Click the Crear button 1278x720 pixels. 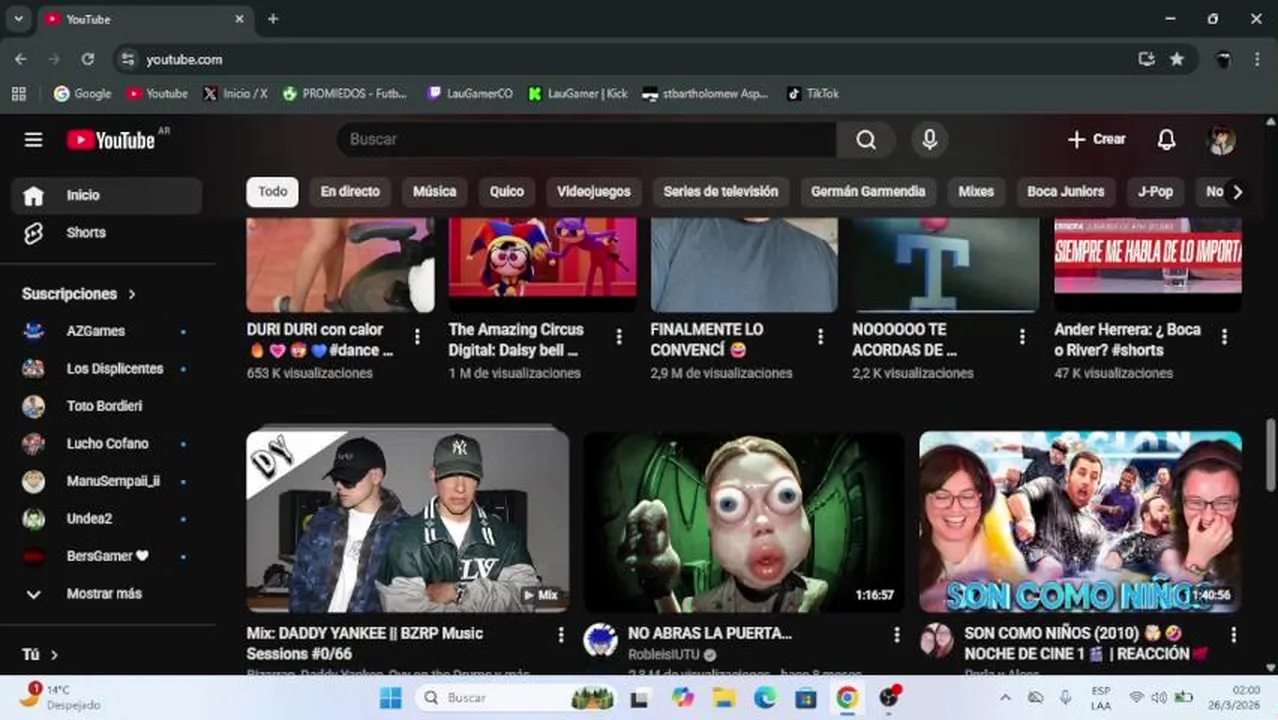tap(1096, 140)
